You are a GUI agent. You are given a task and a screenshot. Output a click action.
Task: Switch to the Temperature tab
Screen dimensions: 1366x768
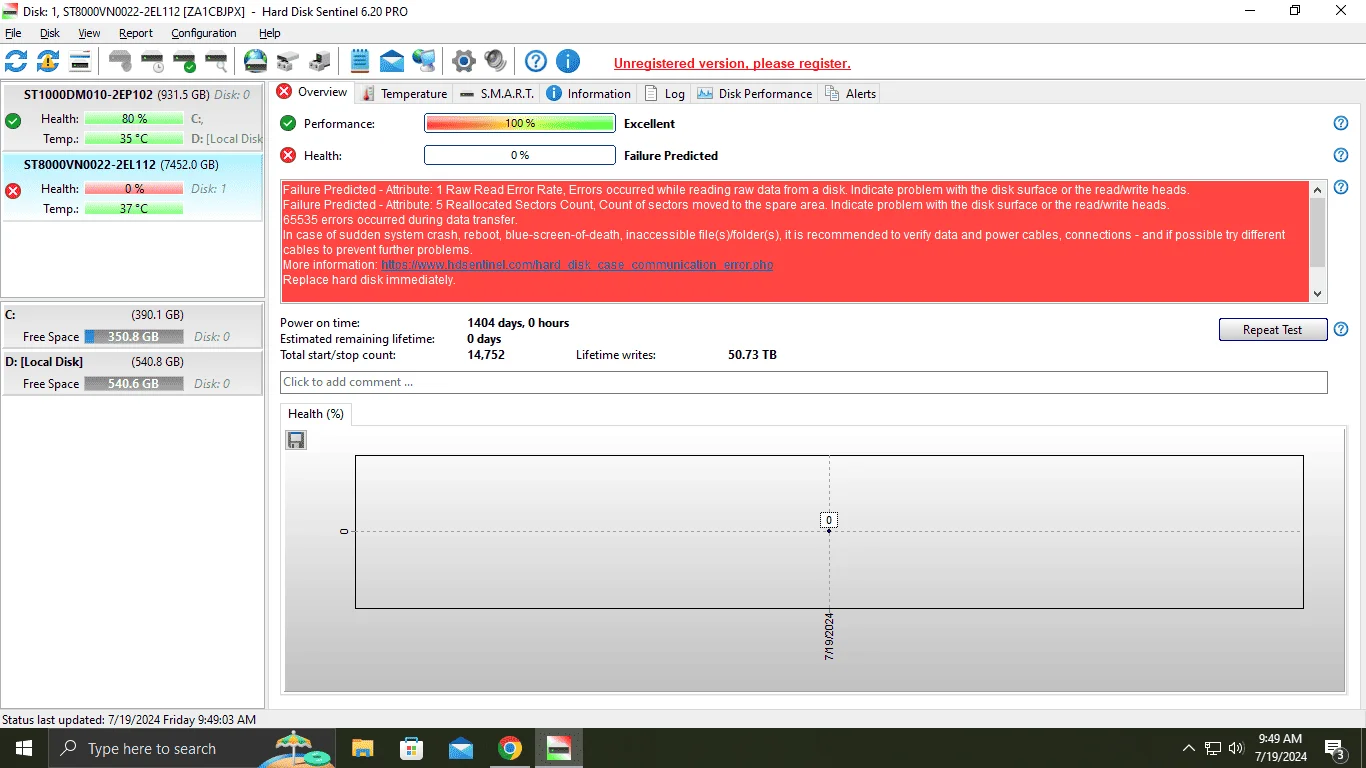(x=404, y=93)
